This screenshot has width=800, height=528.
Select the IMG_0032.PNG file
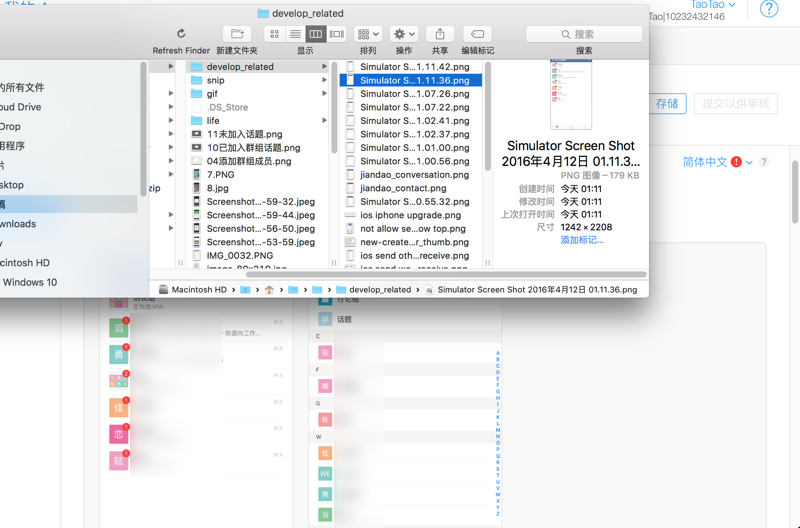click(259, 256)
